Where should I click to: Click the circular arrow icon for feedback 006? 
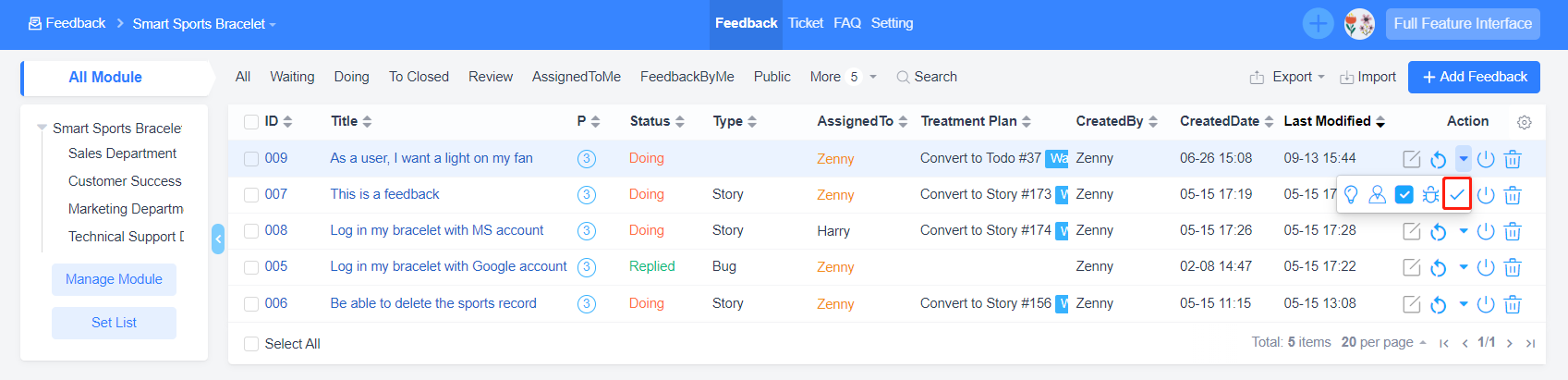[1438, 304]
